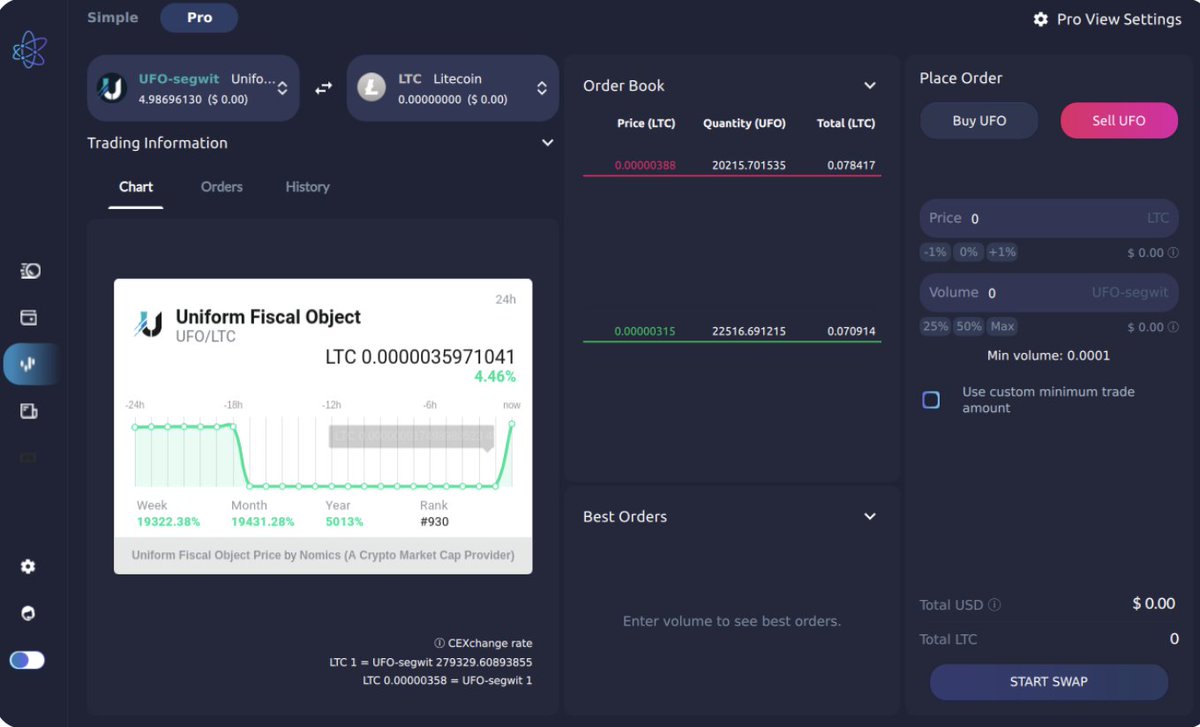Set volume to 25%

coord(935,326)
